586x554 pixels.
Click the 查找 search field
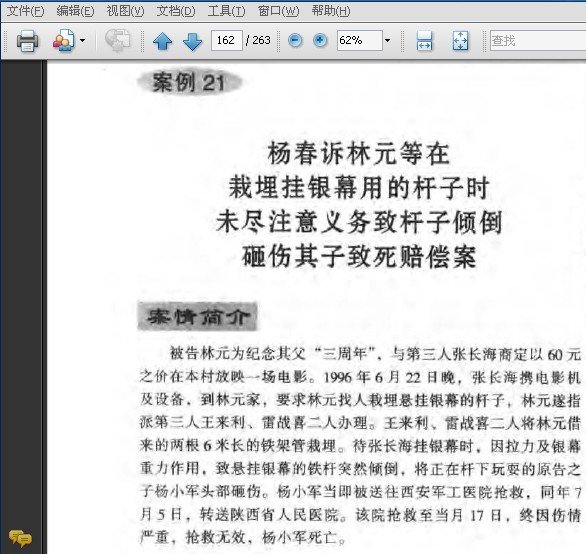coord(538,40)
